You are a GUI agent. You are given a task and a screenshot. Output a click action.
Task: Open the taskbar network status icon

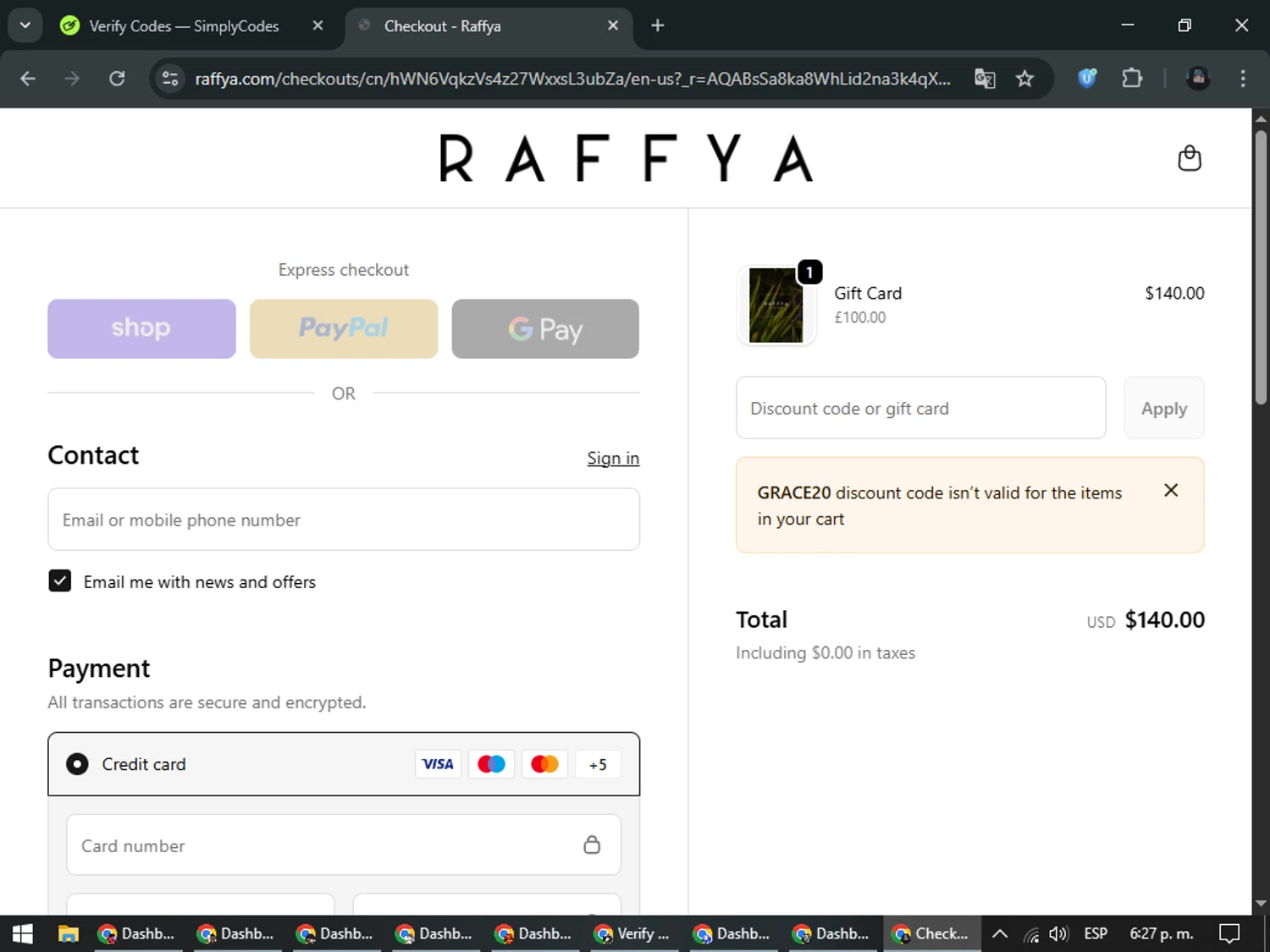pos(1030,934)
